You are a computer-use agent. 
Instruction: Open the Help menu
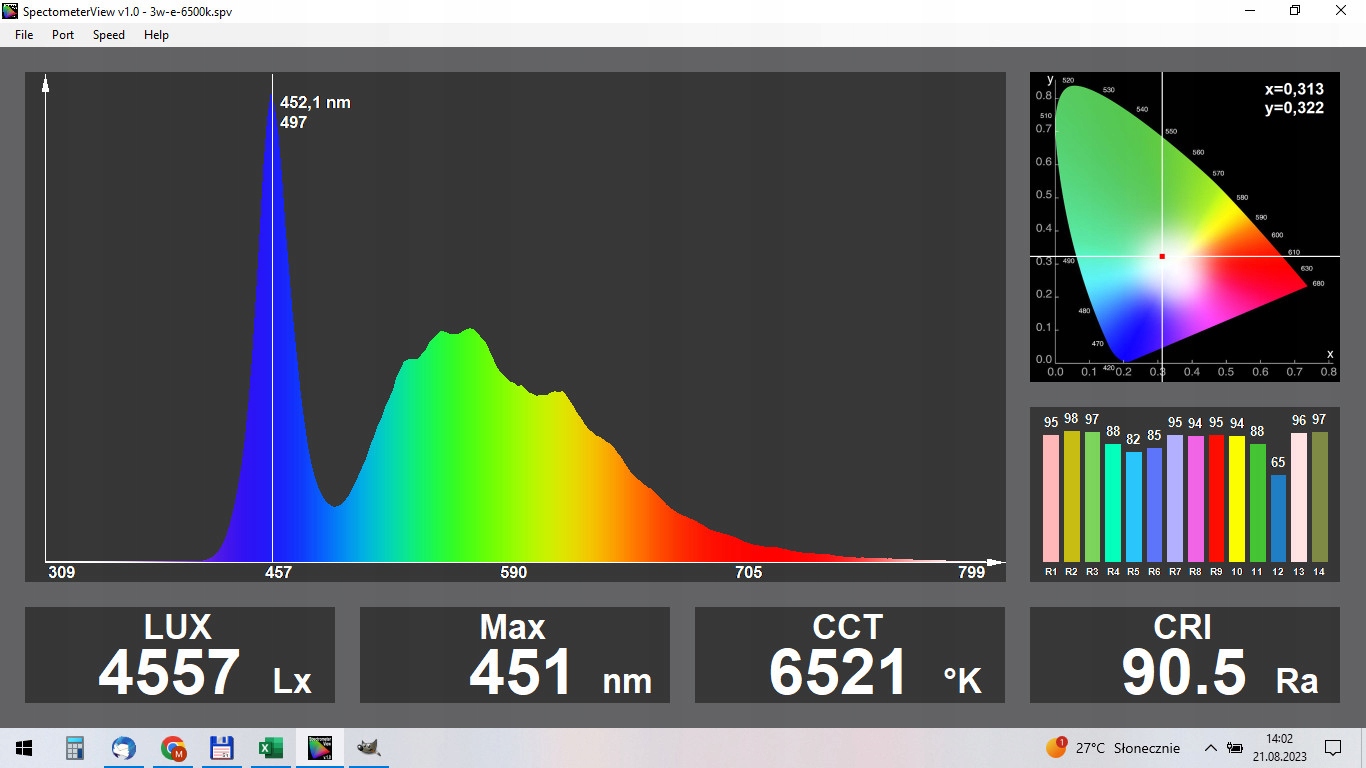click(x=156, y=35)
